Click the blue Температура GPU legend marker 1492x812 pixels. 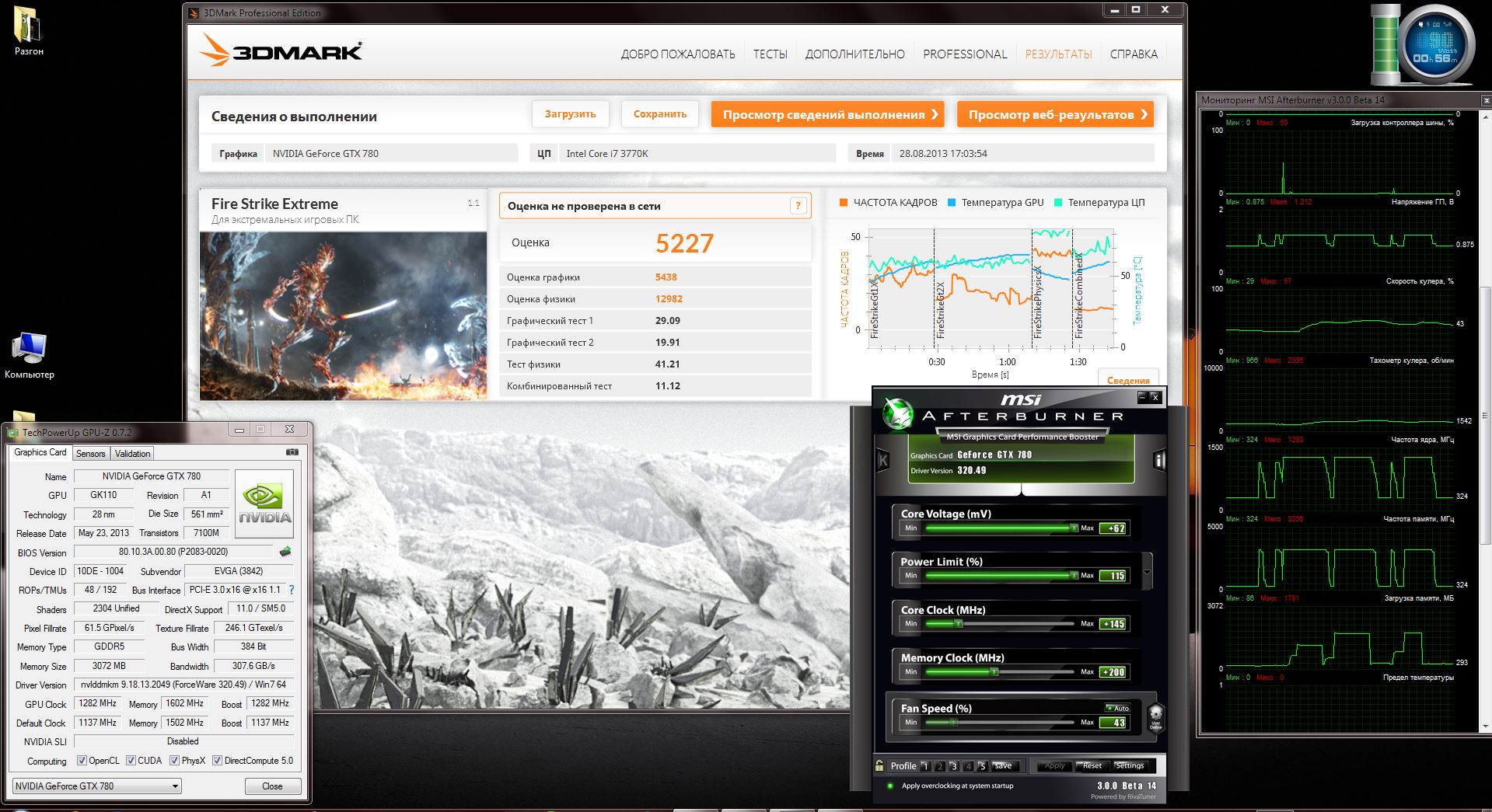(x=951, y=203)
